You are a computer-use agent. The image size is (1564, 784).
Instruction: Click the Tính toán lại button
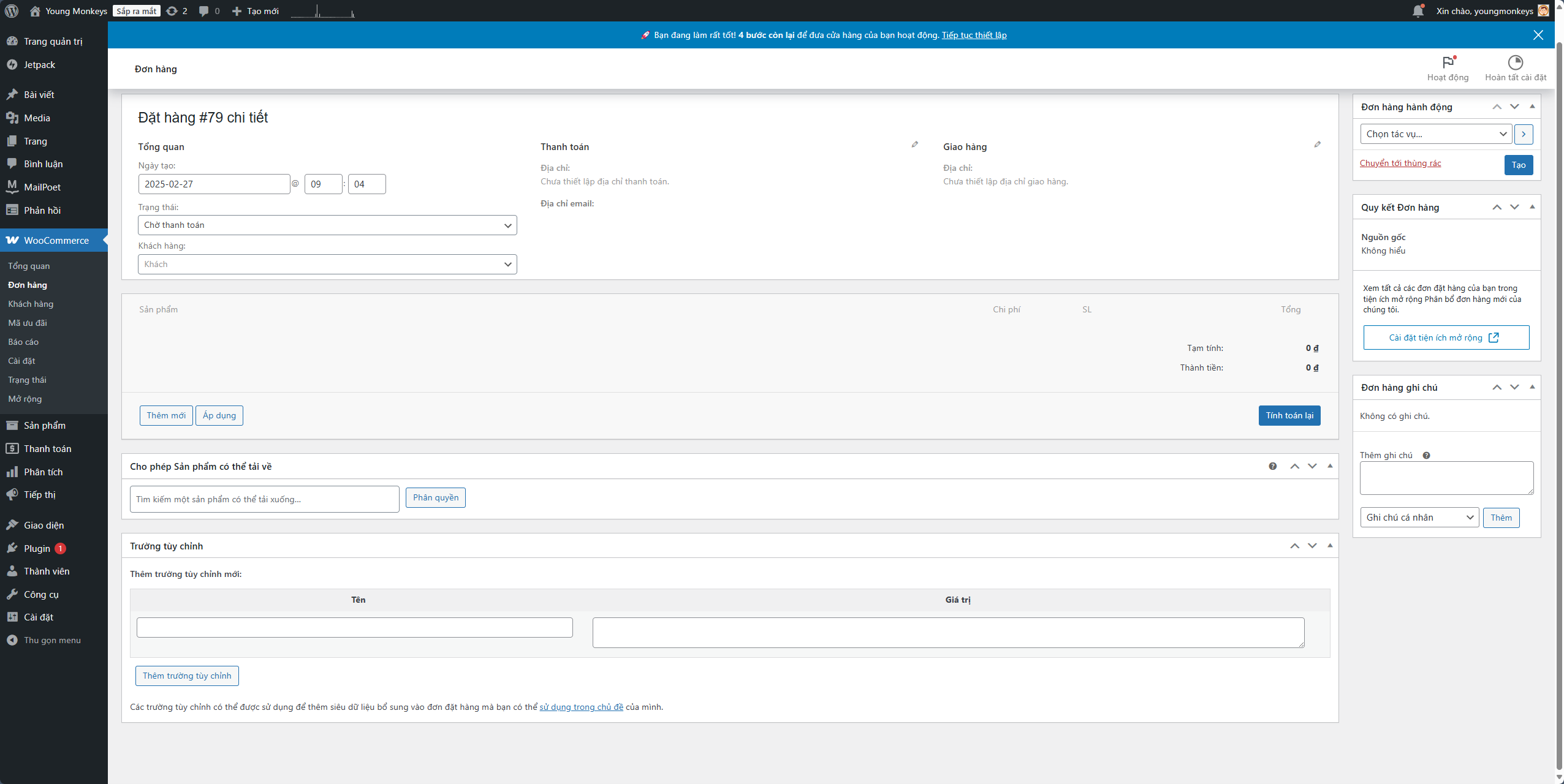coord(1289,415)
